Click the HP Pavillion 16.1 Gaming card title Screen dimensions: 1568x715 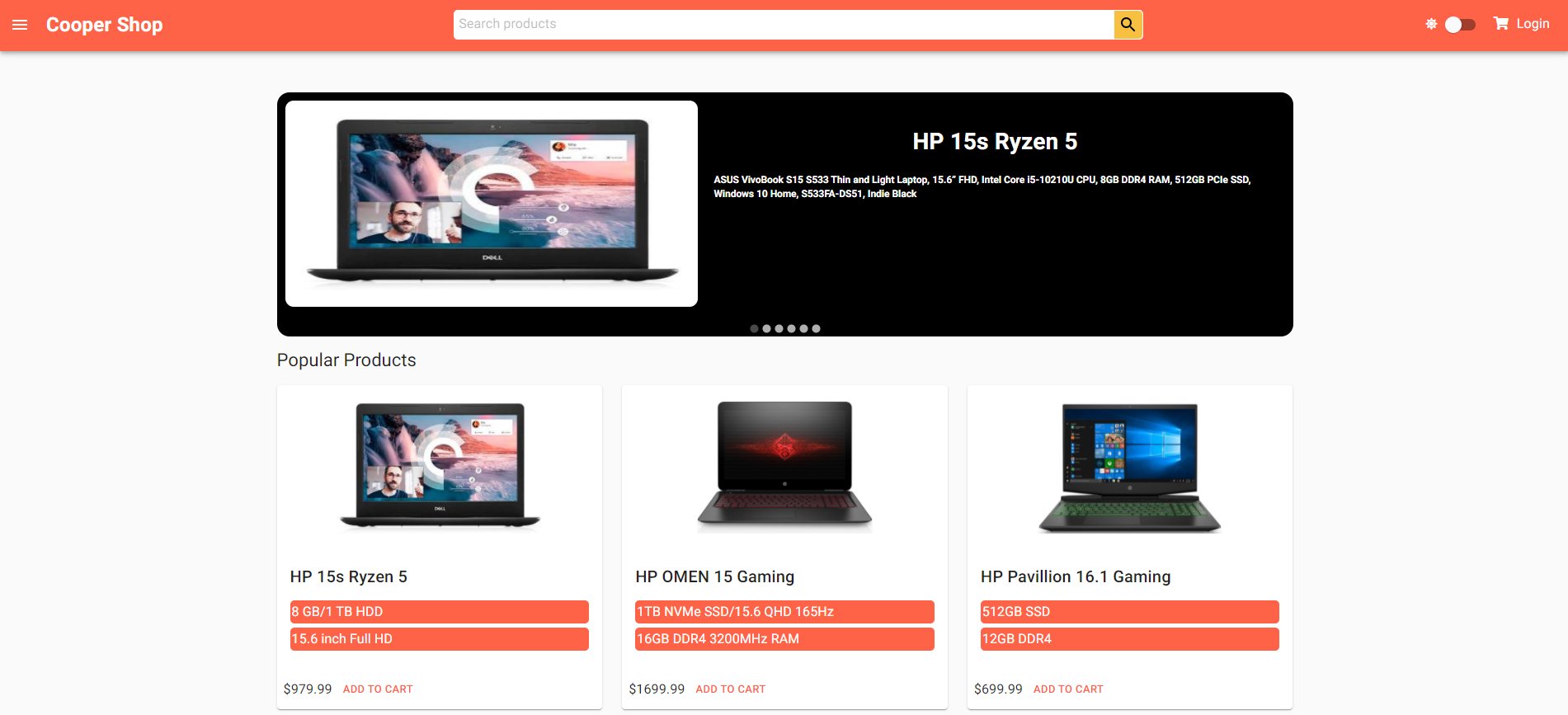[x=1076, y=576]
